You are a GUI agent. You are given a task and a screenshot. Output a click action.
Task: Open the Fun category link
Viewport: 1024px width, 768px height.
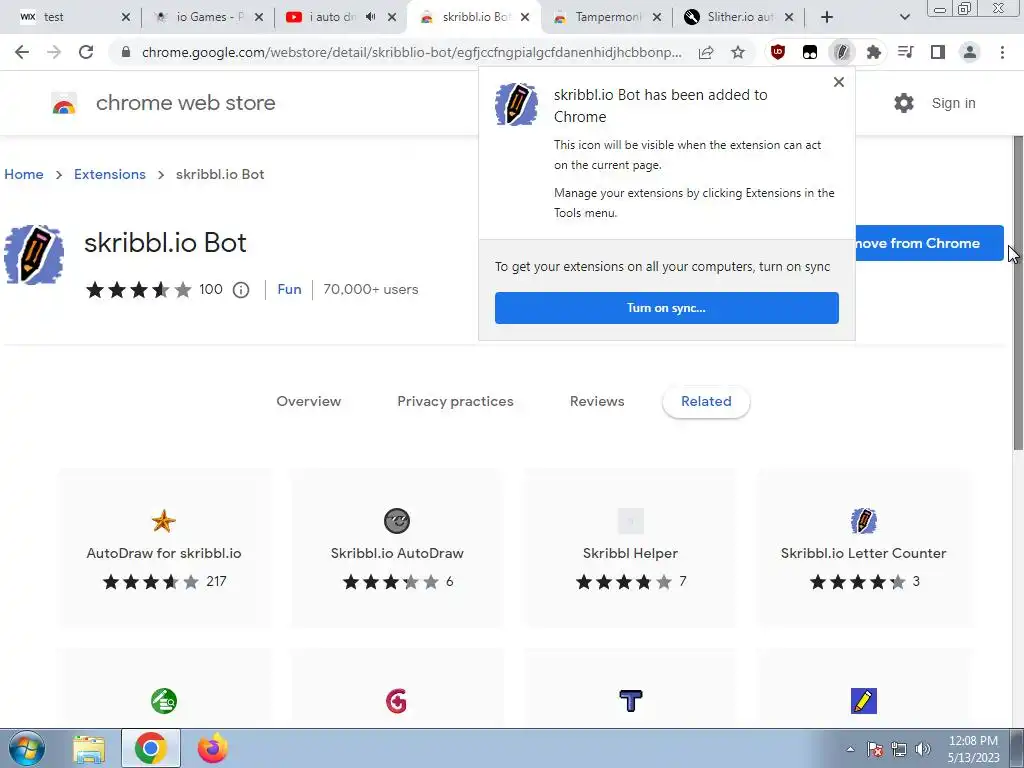pos(289,289)
